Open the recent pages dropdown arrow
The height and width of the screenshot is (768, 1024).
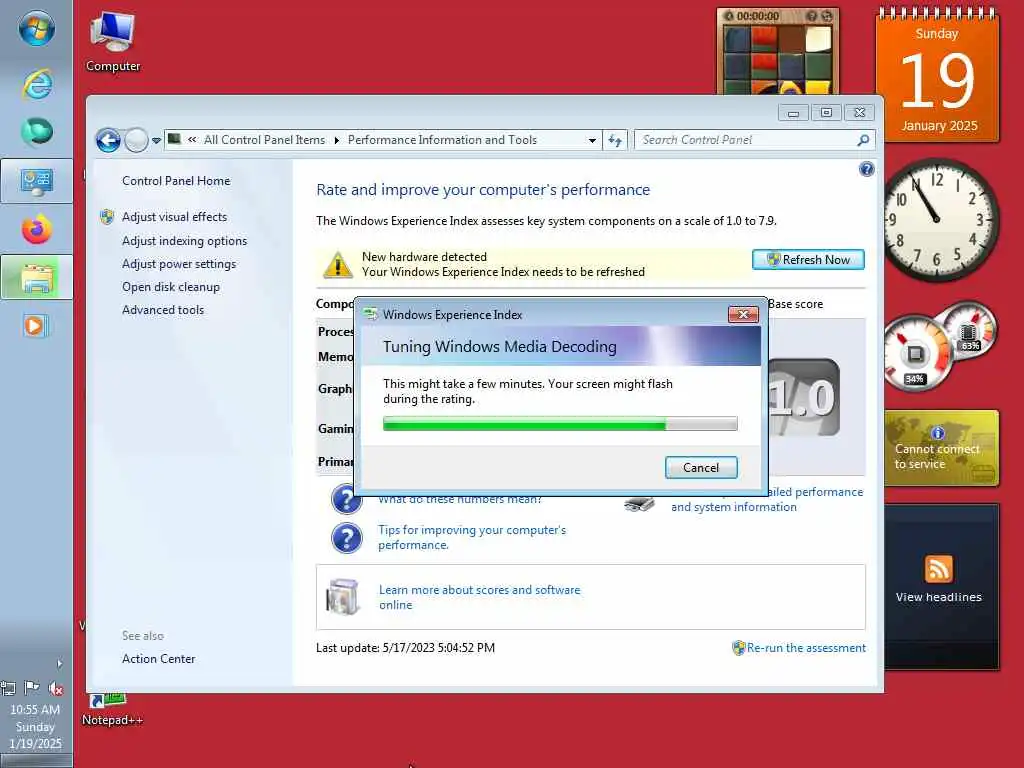(x=156, y=140)
